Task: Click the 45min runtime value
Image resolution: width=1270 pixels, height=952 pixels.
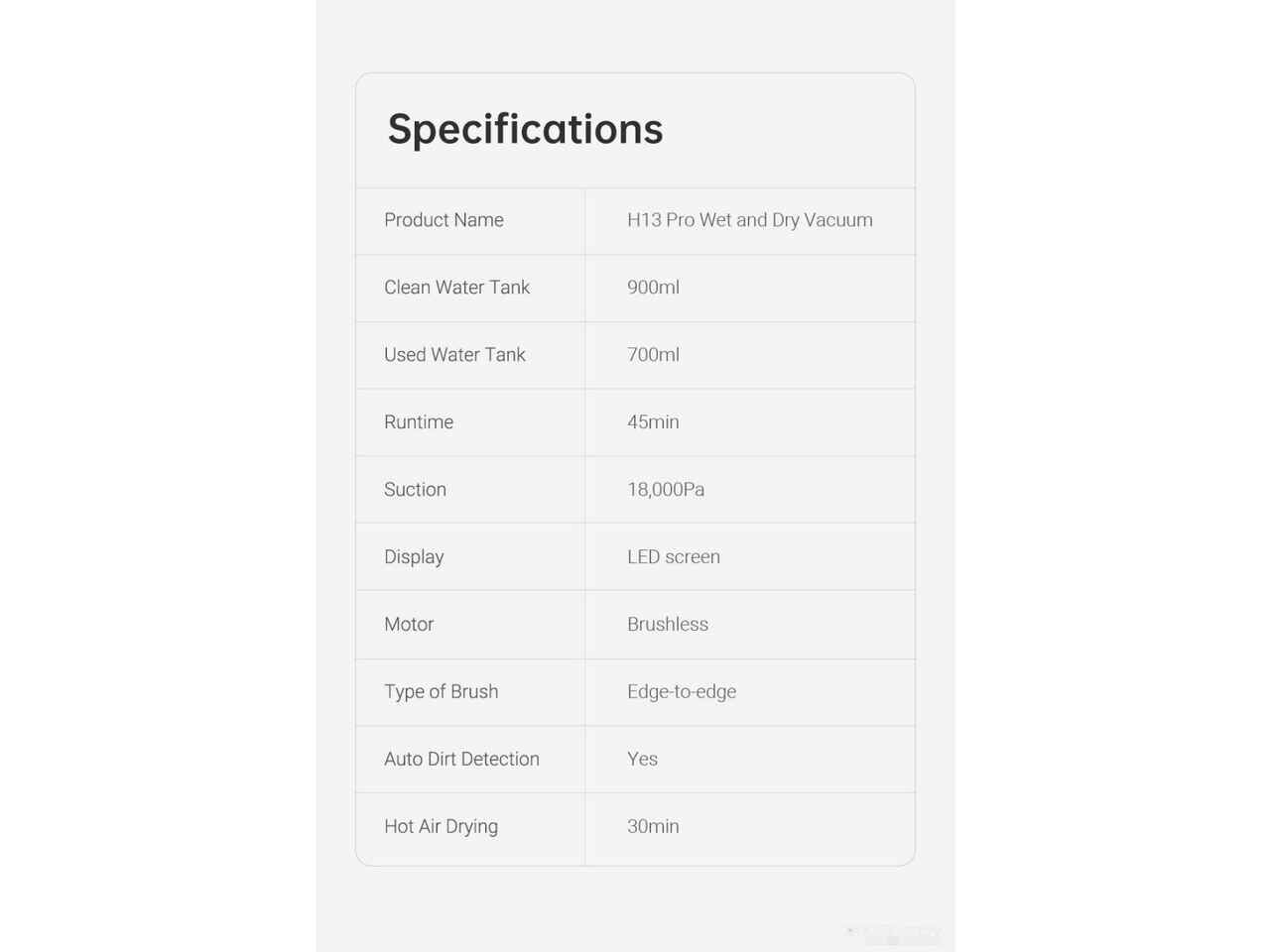Action: (x=653, y=422)
